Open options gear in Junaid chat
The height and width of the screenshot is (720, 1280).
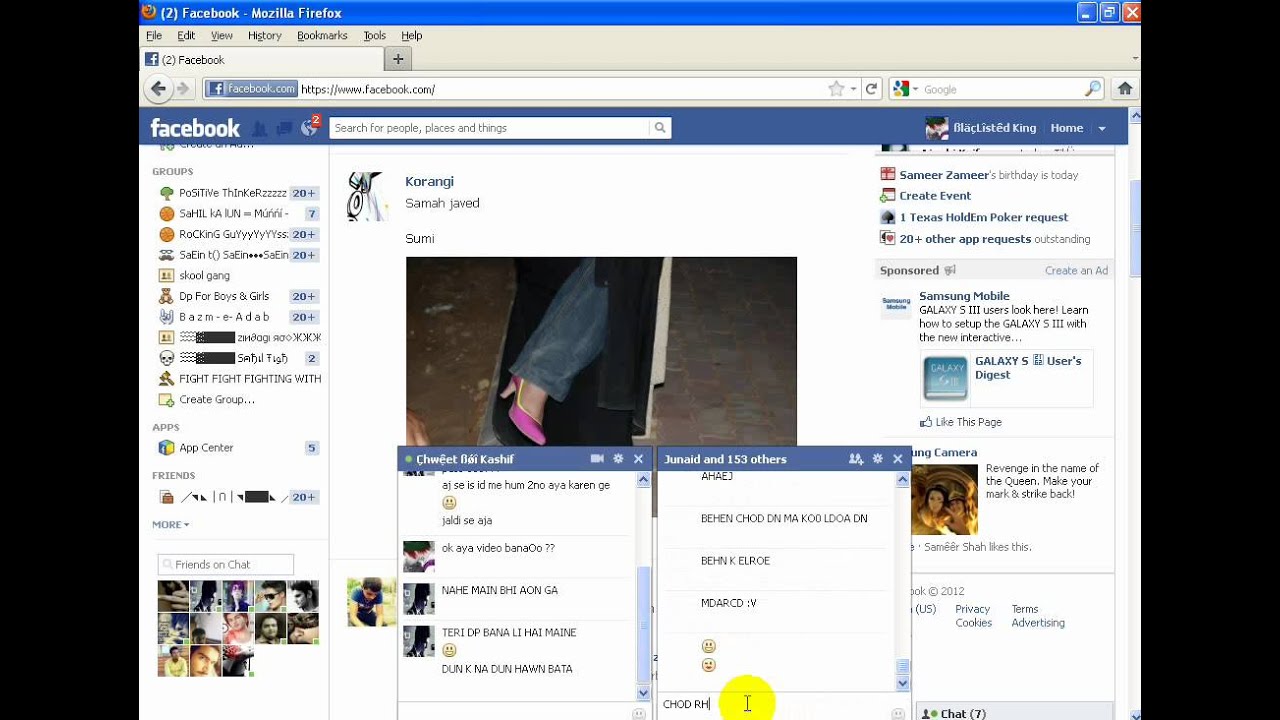tap(877, 459)
